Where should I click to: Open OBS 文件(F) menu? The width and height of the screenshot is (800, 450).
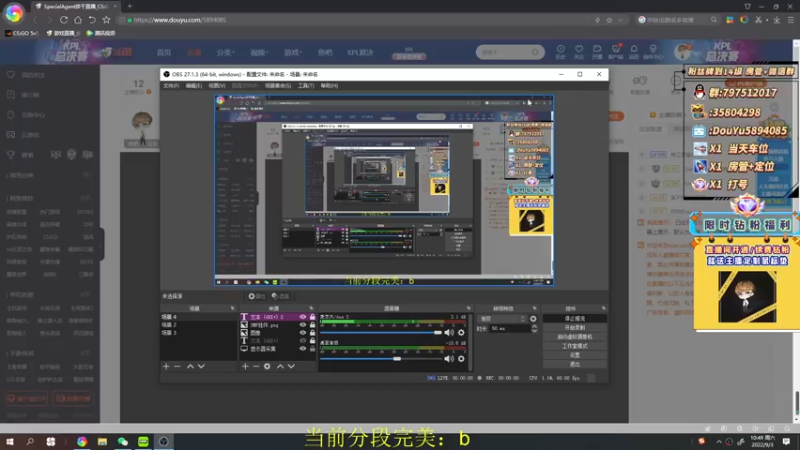(x=171, y=86)
